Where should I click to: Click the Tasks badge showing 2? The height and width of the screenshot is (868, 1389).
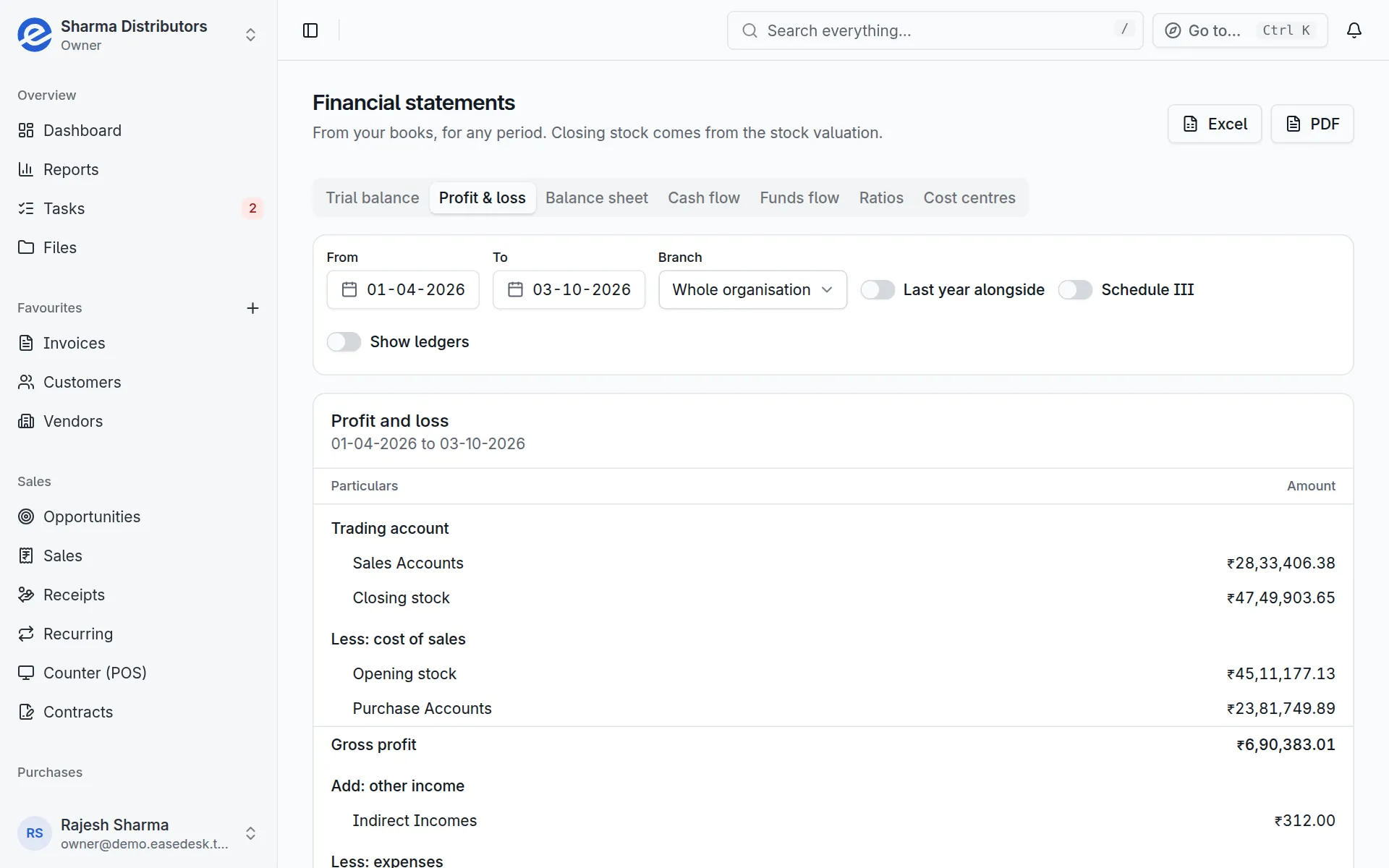(252, 208)
